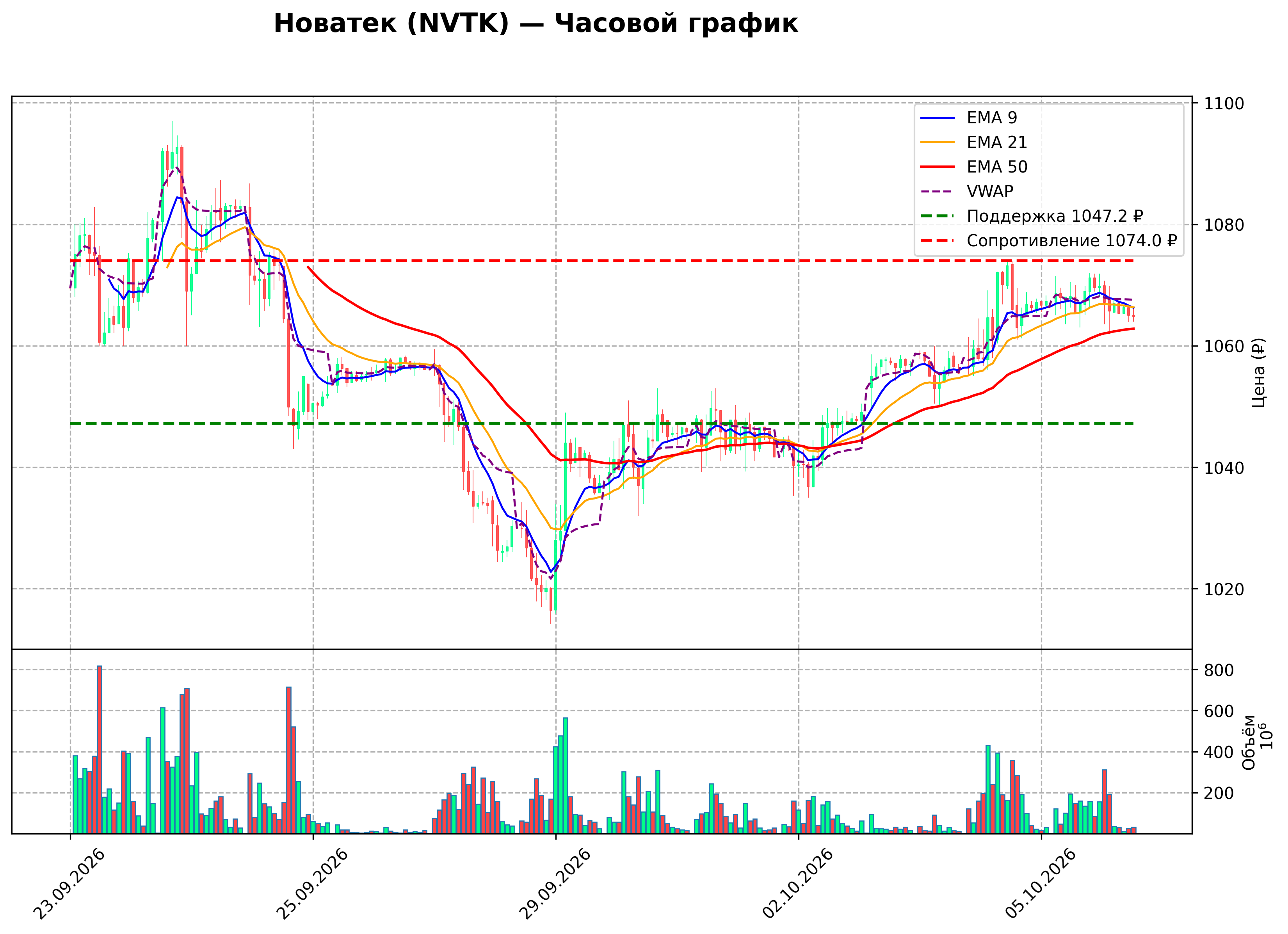
Task: Click the date label '25.09.2026'
Action: pyautogui.click(x=312, y=884)
